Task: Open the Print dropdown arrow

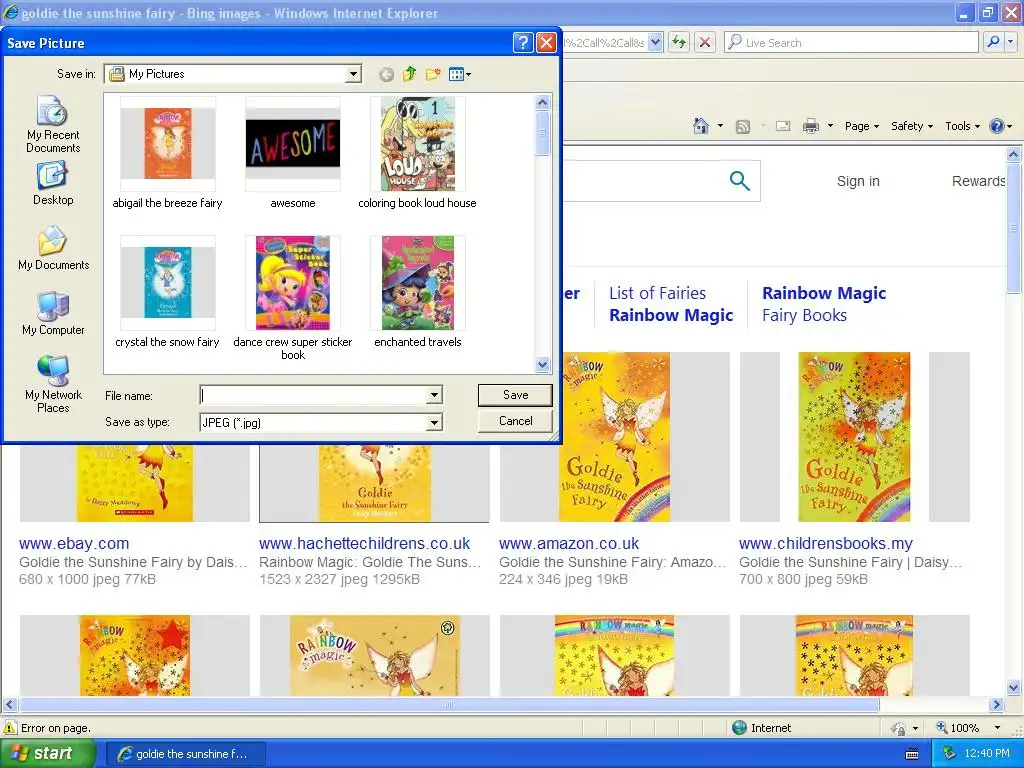Action: (x=830, y=126)
